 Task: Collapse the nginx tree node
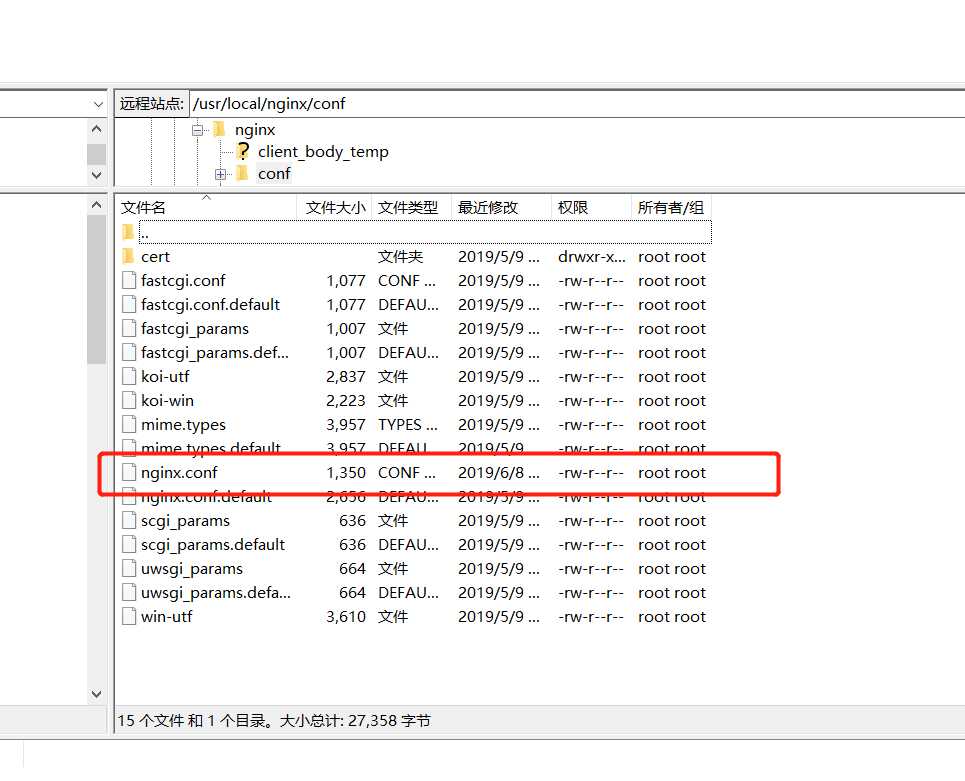pos(197,130)
